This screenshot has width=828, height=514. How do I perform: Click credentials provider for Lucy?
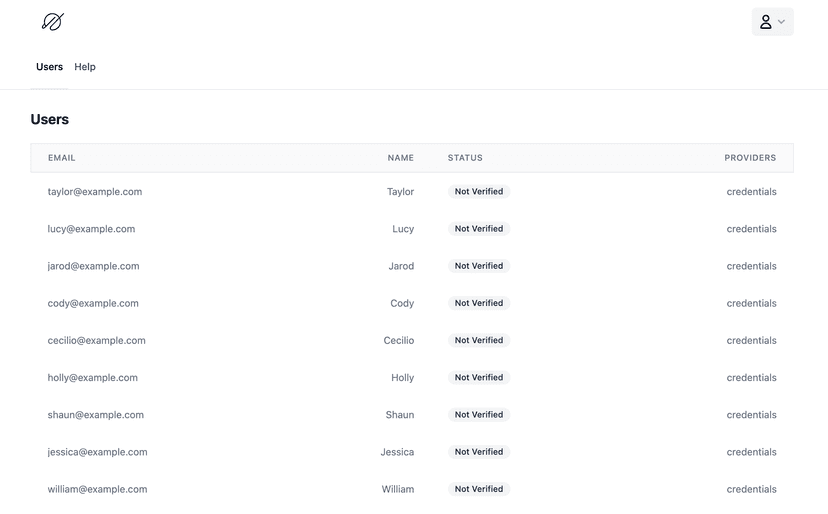(751, 229)
